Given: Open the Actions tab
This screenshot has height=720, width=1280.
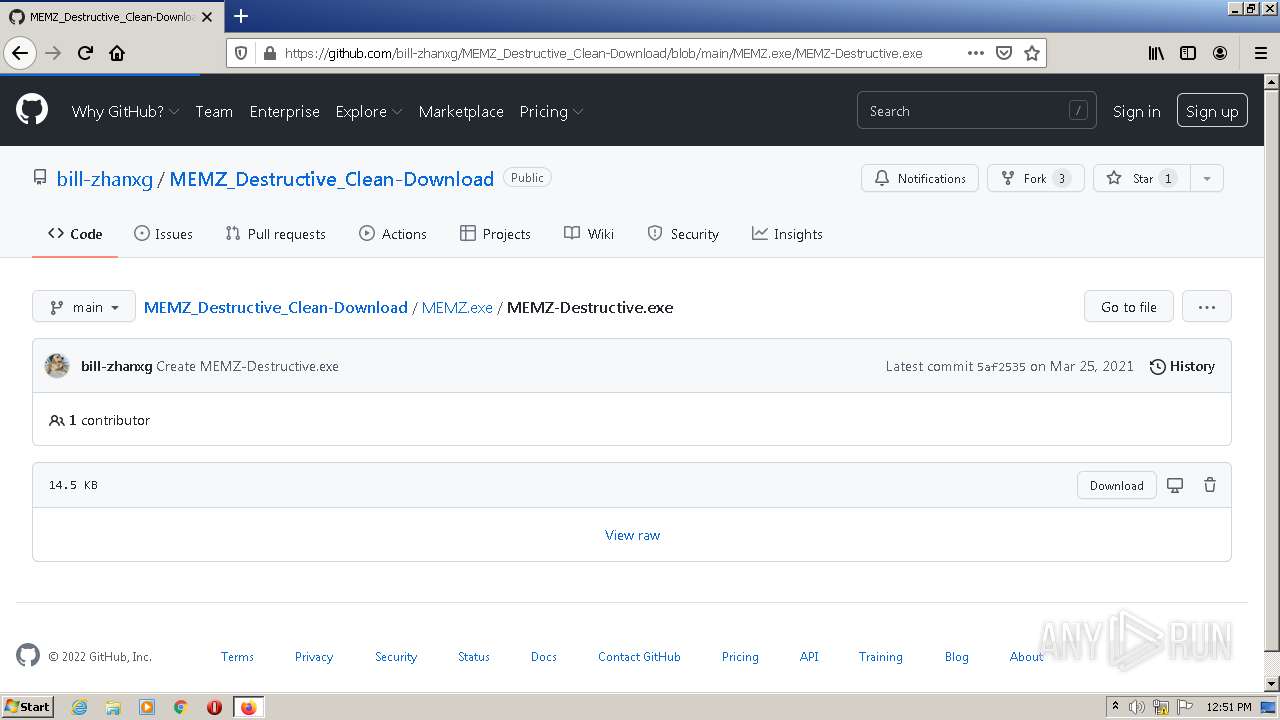Looking at the screenshot, I should (393, 234).
